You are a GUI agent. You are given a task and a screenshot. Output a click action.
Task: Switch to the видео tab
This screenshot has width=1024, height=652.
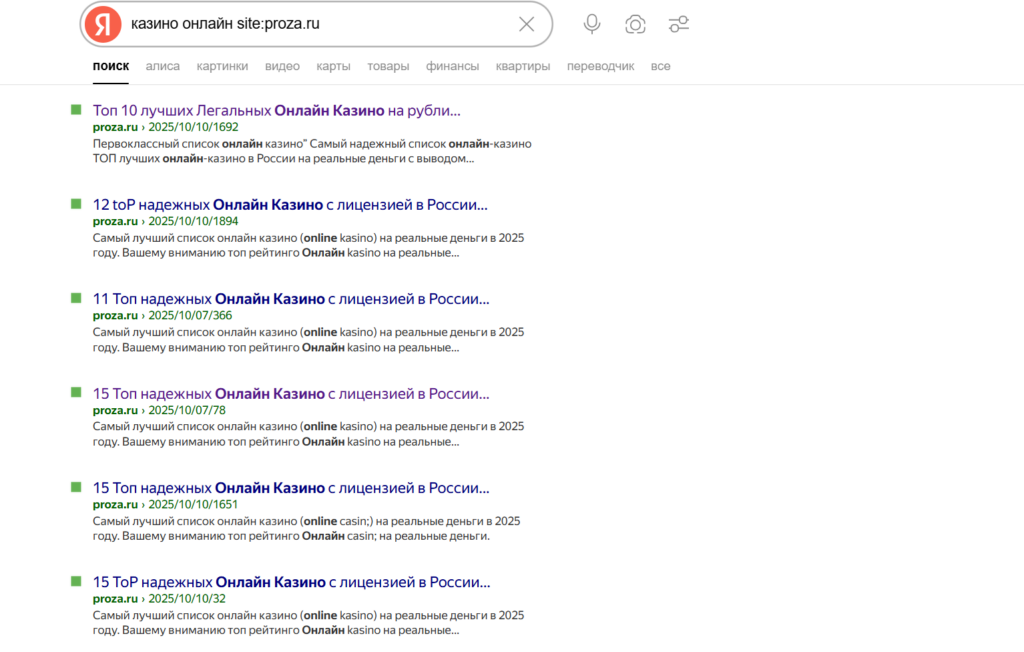point(282,66)
